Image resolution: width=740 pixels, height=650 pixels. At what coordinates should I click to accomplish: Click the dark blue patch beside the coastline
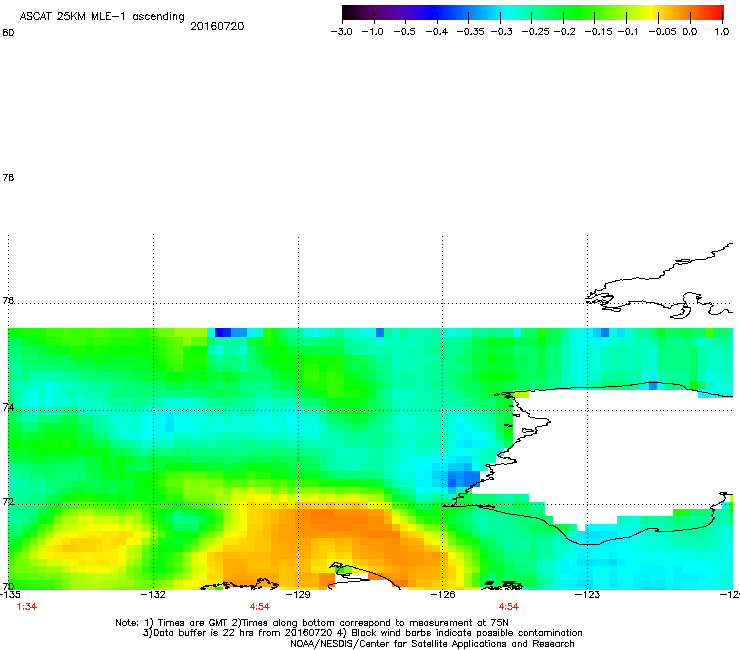pyautogui.click(x=463, y=478)
